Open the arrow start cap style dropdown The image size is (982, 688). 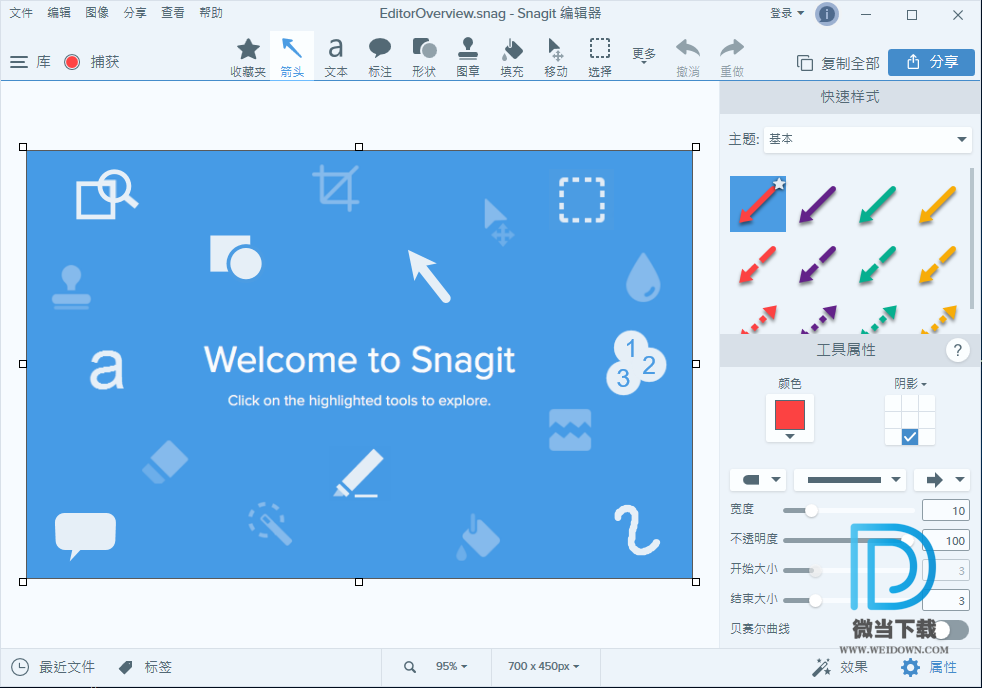pos(758,480)
